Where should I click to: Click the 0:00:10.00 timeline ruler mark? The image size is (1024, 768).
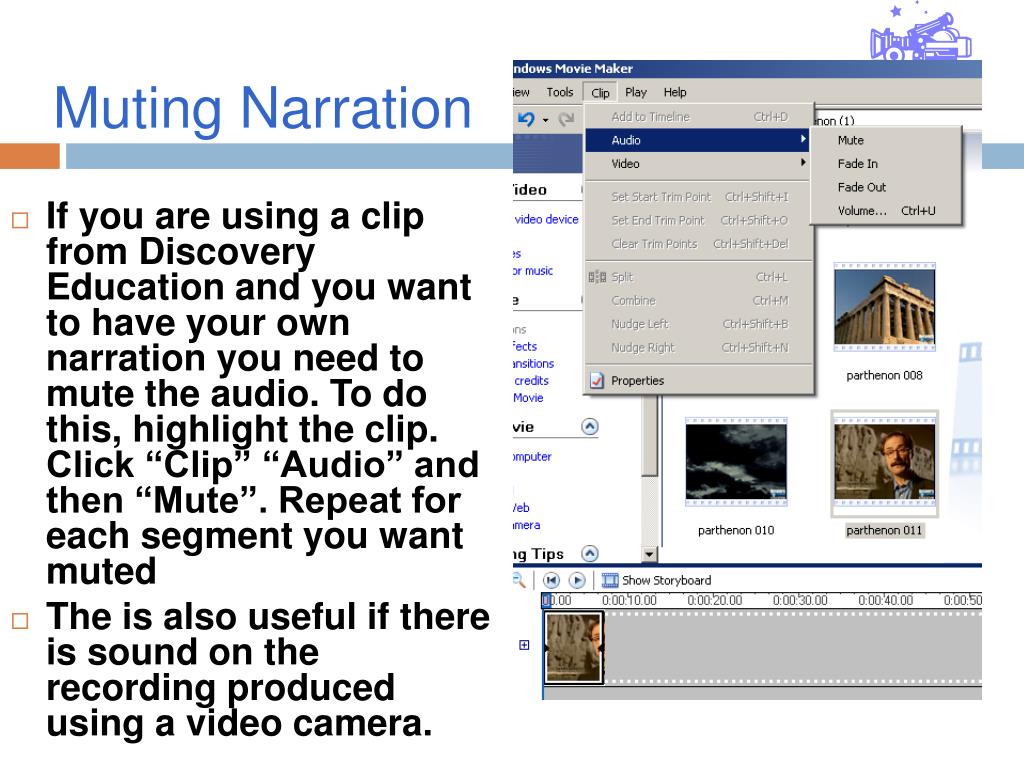click(x=629, y=600)
